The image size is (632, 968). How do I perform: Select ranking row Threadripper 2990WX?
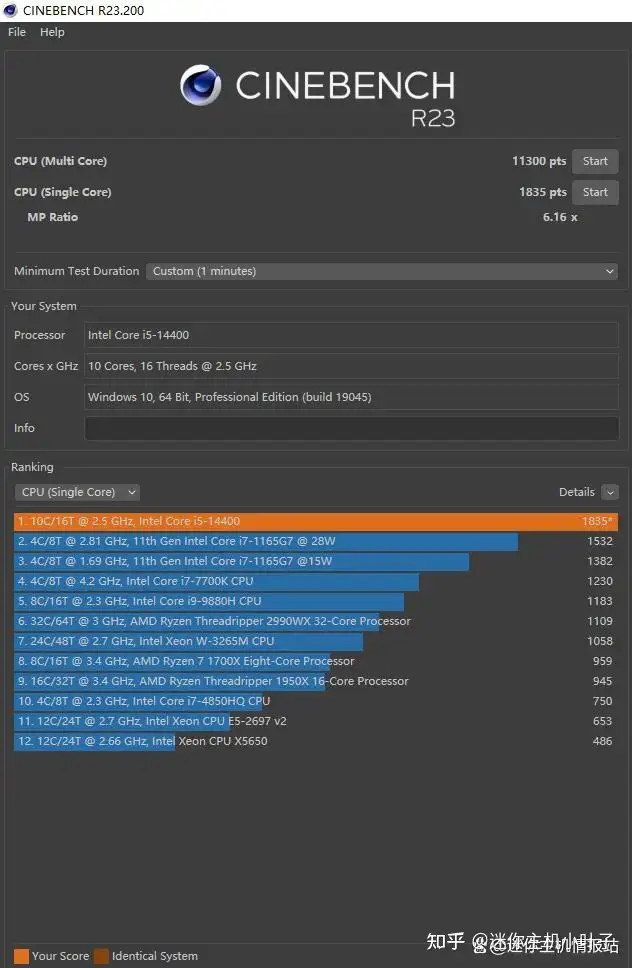point(315,621)
